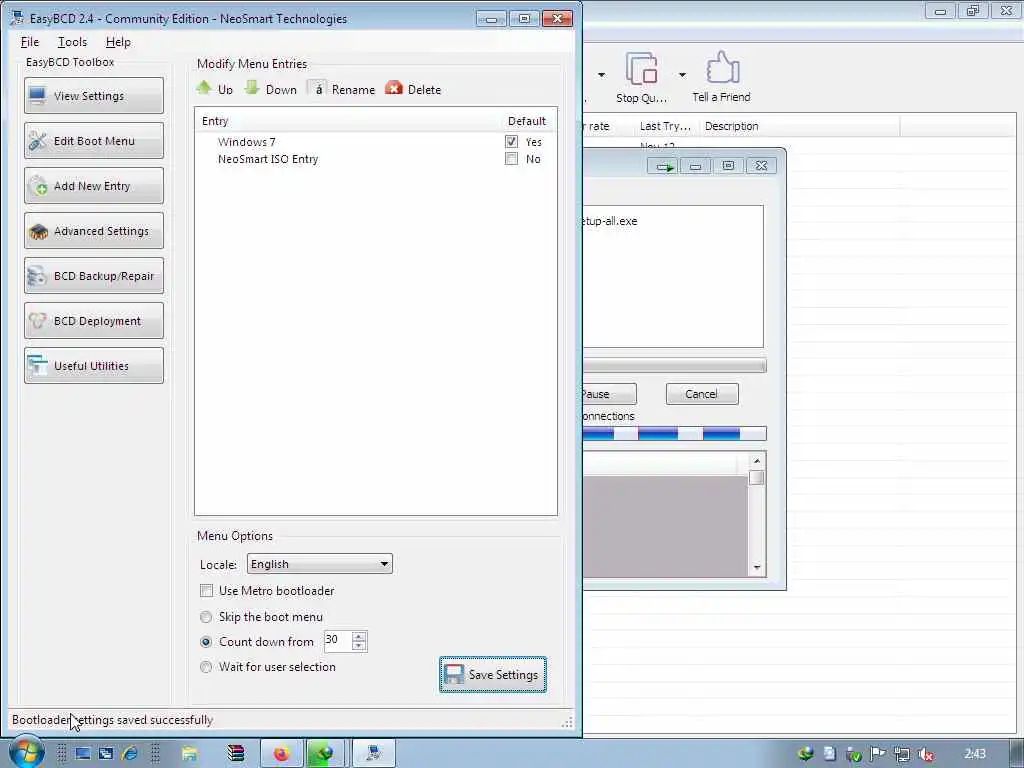Open the File menu
Image resolution: width=1024 pixels, height=768 pixels.
coord(30,42)
